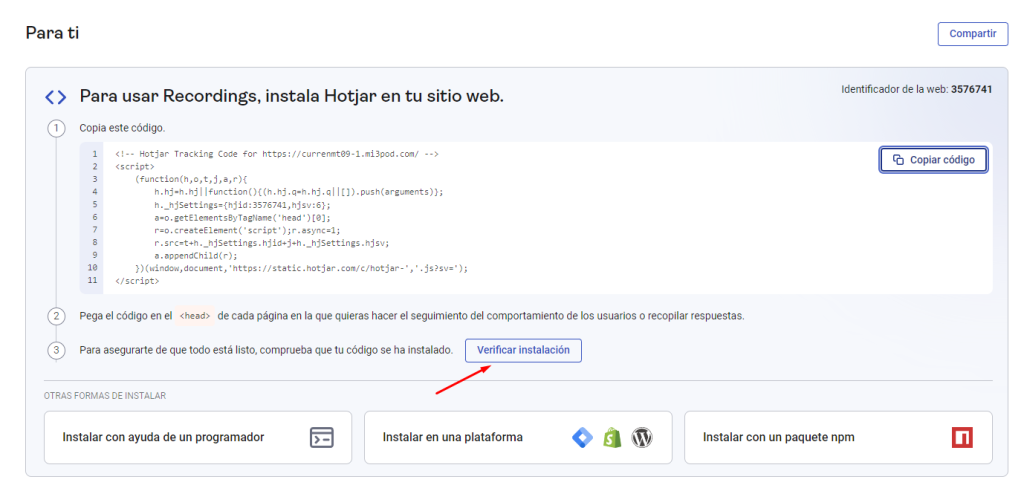Copy the tracking code with Copiar código

point(933,160)
